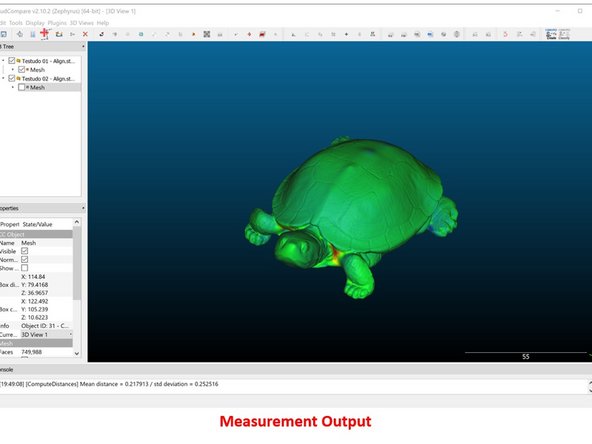The height and width of the screenshot is (444, 592).
Task: Expand the Mesh node under Testudo 02
Action: pos(13,87)
